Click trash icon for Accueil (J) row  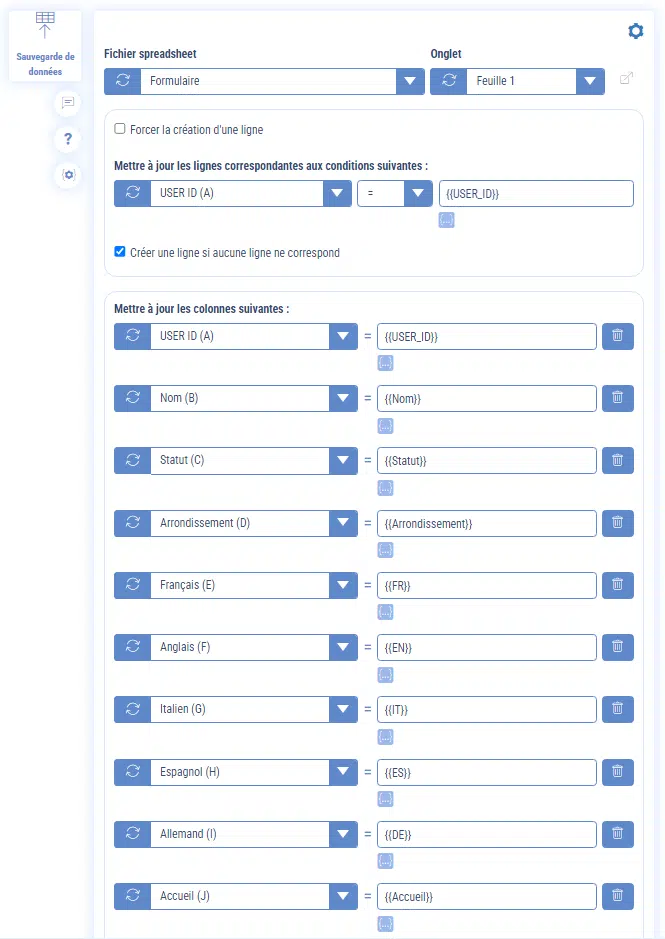[x=617, y=896]
